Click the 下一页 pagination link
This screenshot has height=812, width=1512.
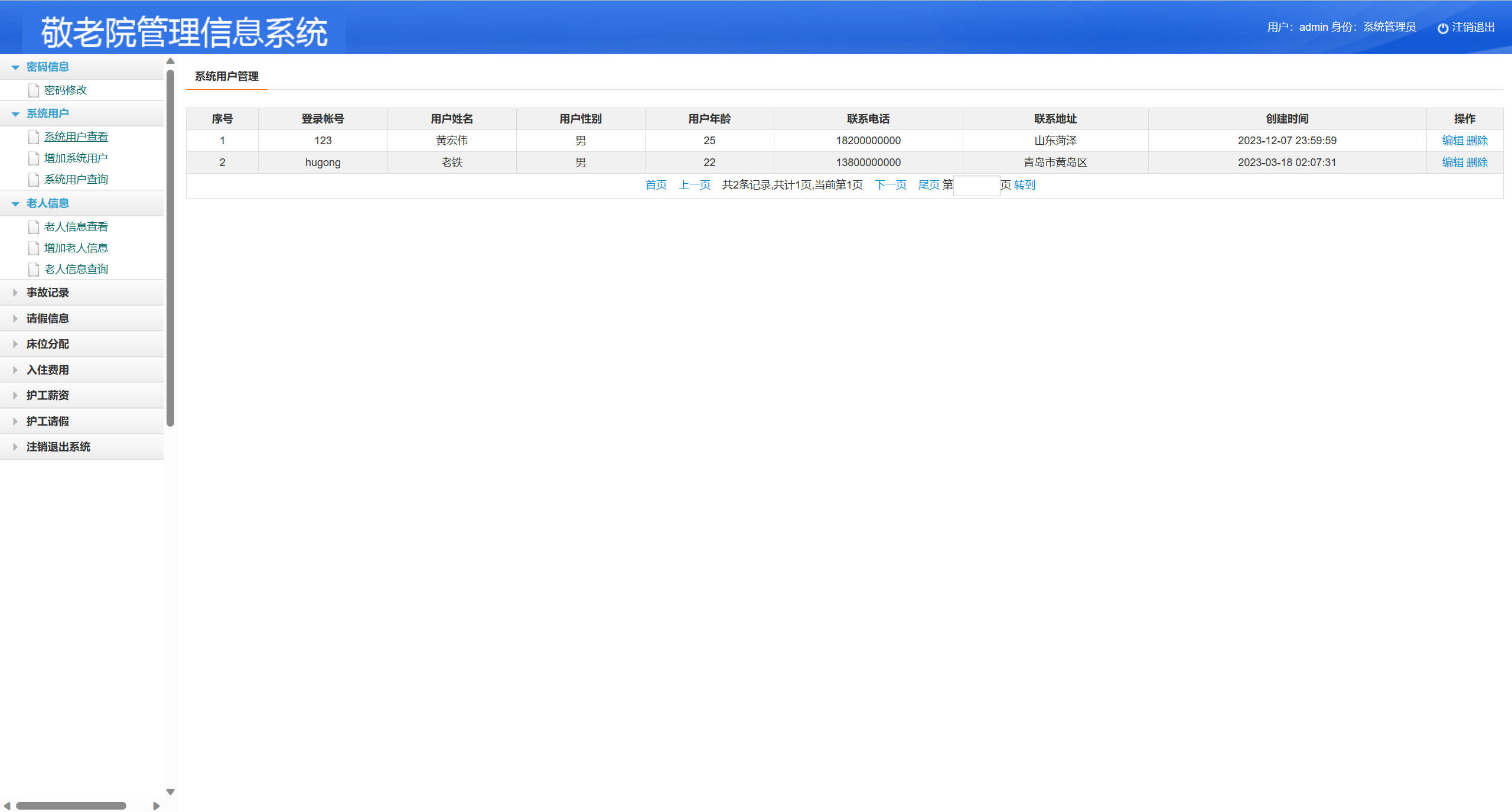point(890,185)
